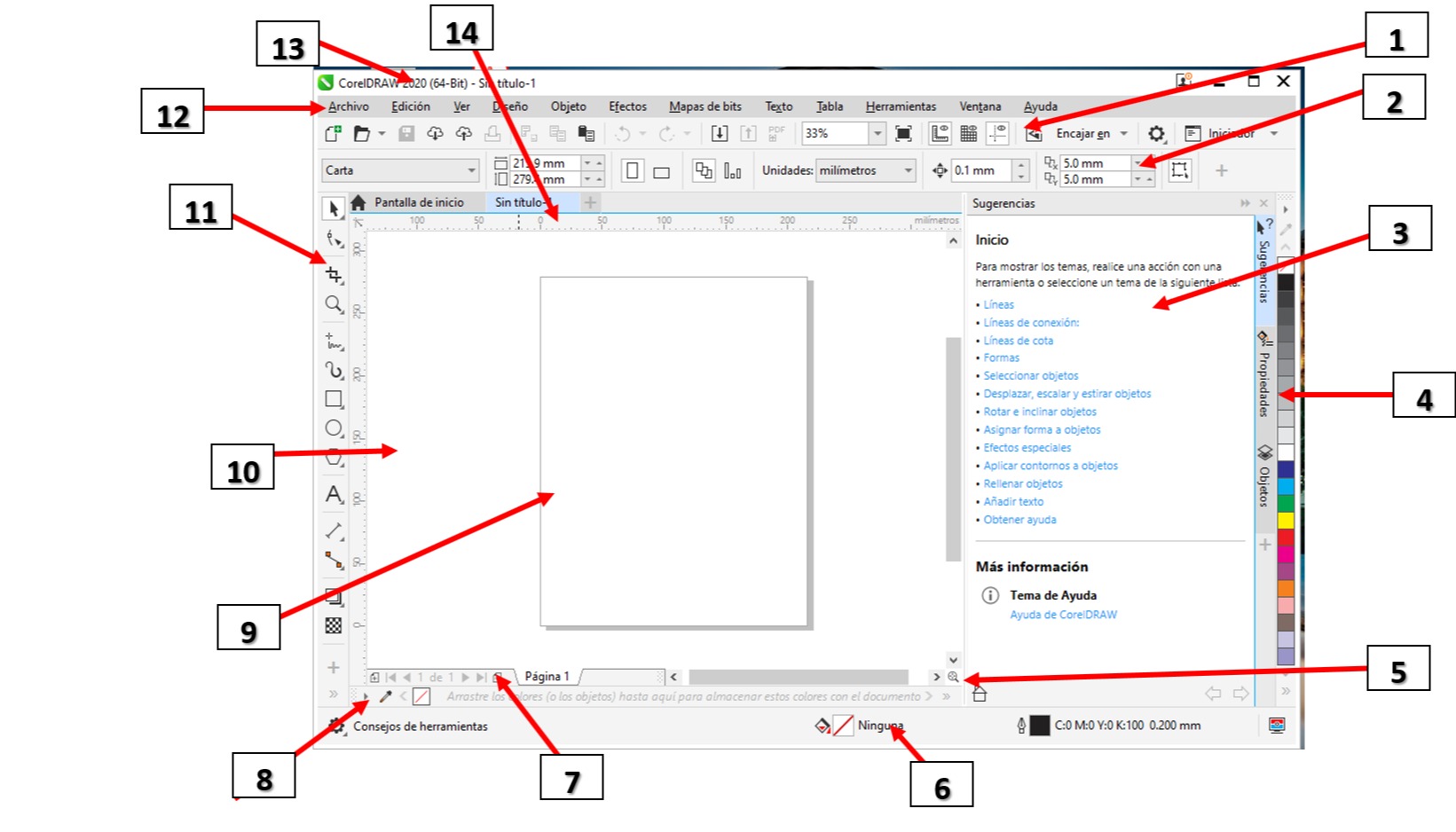
Task: Click the New document icon
Action: coord(333,134)
